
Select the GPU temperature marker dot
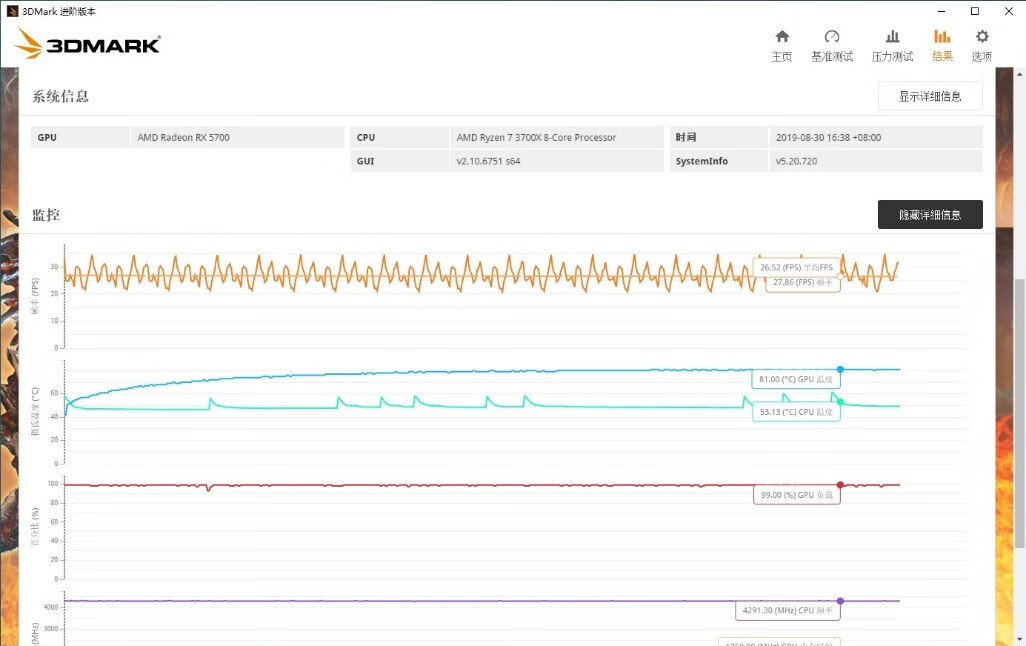point(840,370)
